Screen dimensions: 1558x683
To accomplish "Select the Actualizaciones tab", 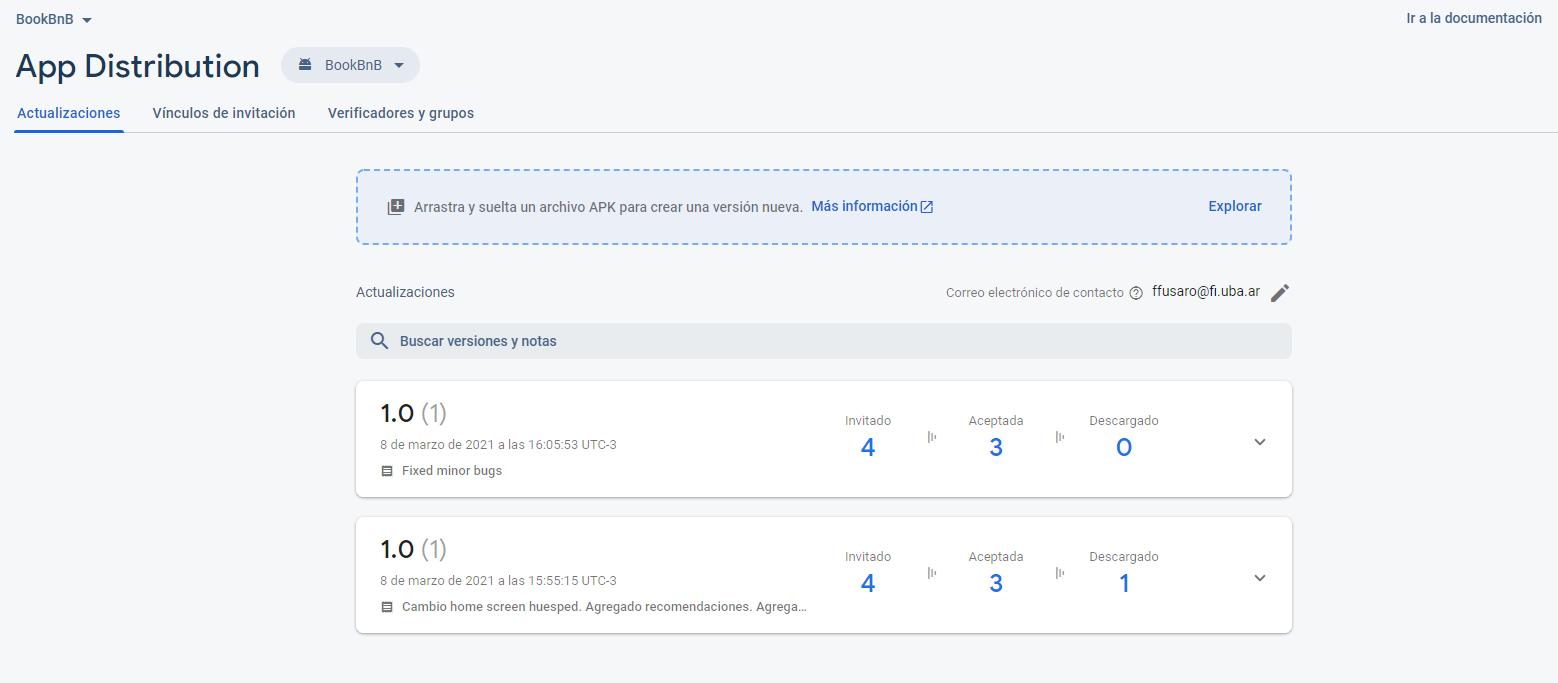I will (x=69, y=113).
